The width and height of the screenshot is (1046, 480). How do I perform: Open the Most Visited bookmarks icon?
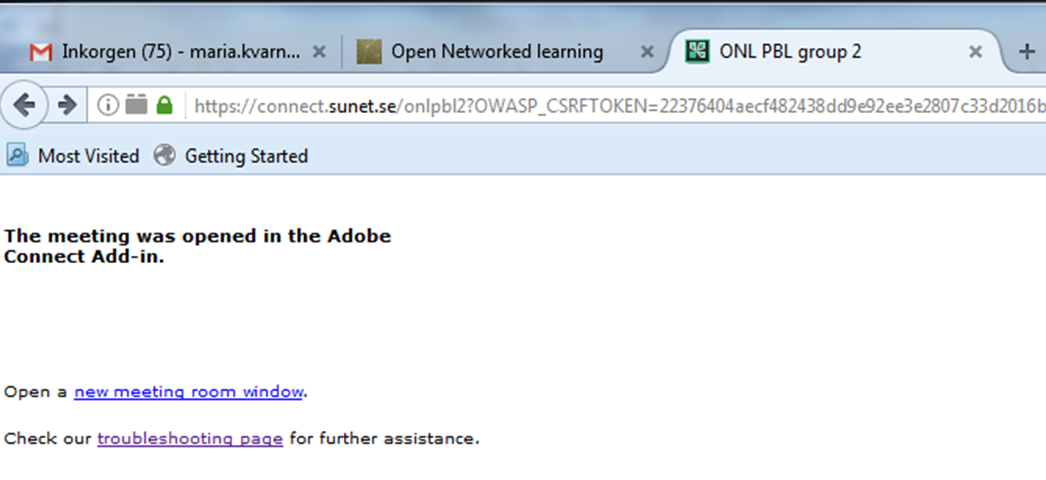17,155
